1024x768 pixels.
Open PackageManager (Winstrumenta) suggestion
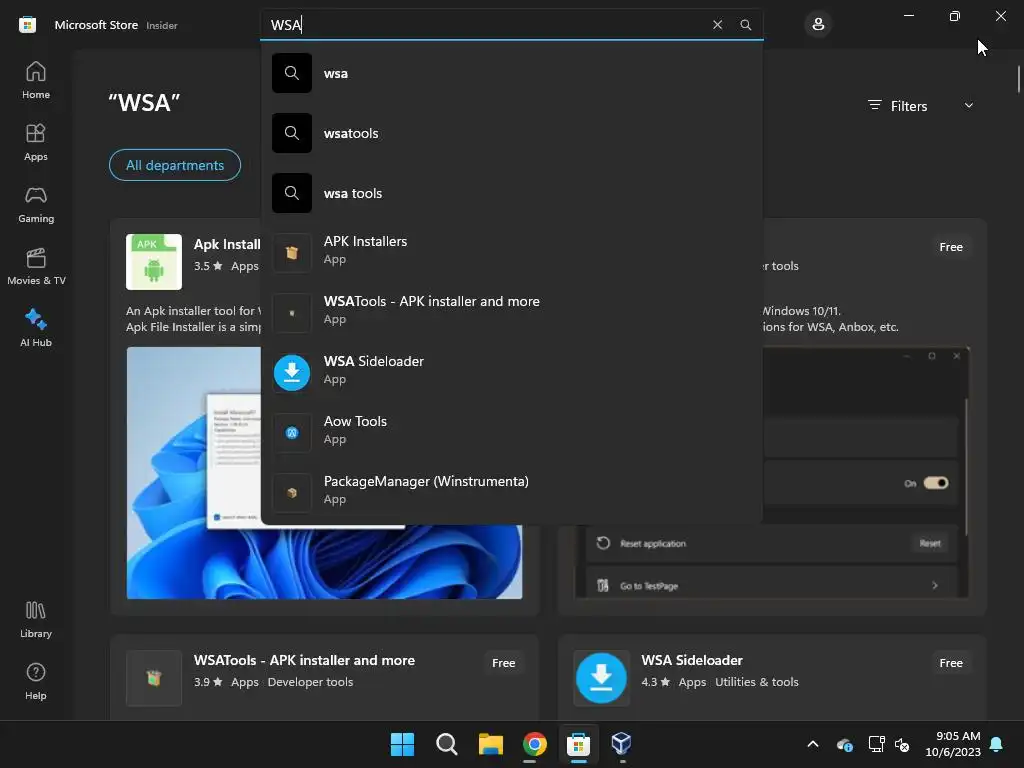511,493
